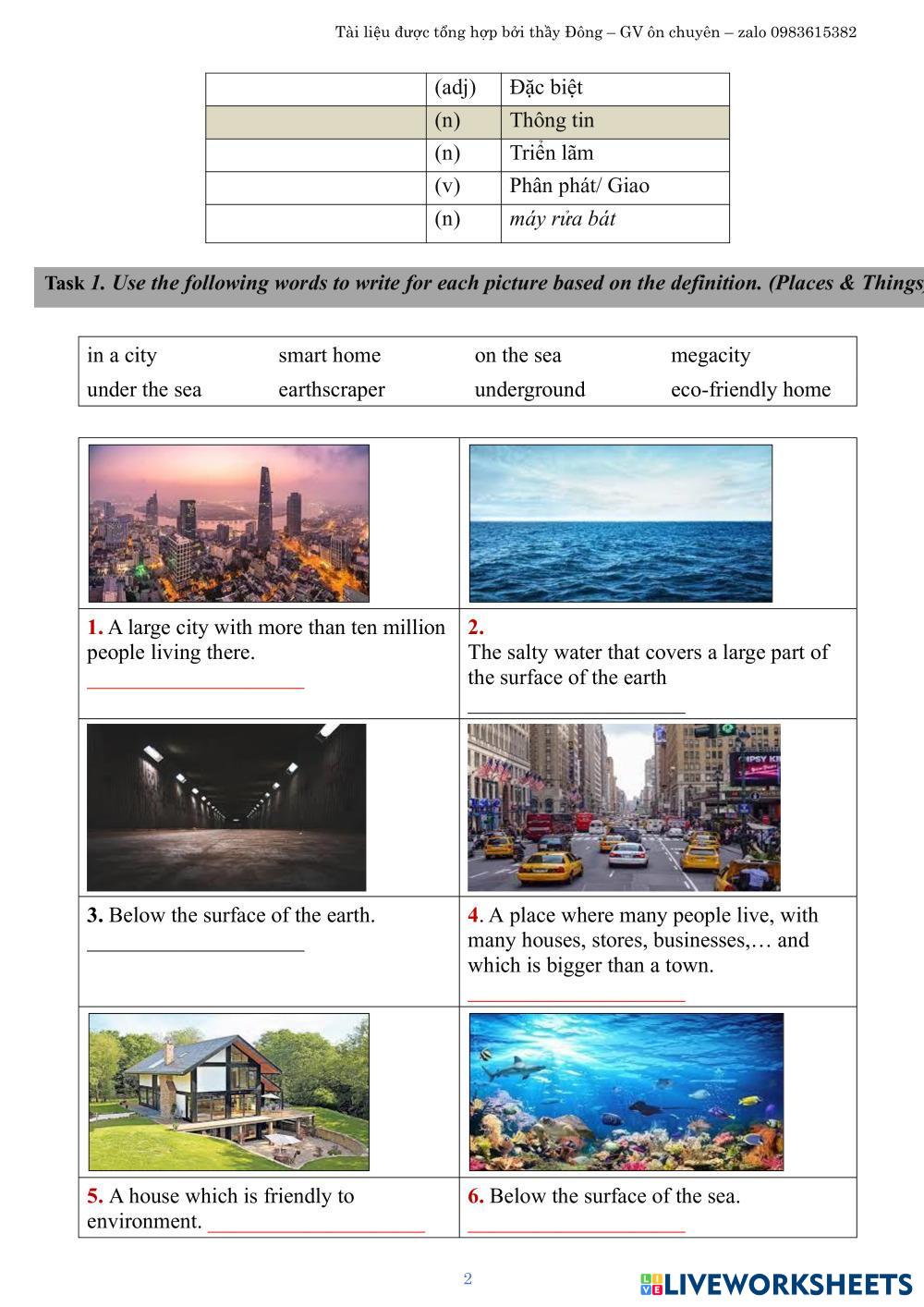Click 'eco-friendly home' in the word bank

click(x=750, y=390)
